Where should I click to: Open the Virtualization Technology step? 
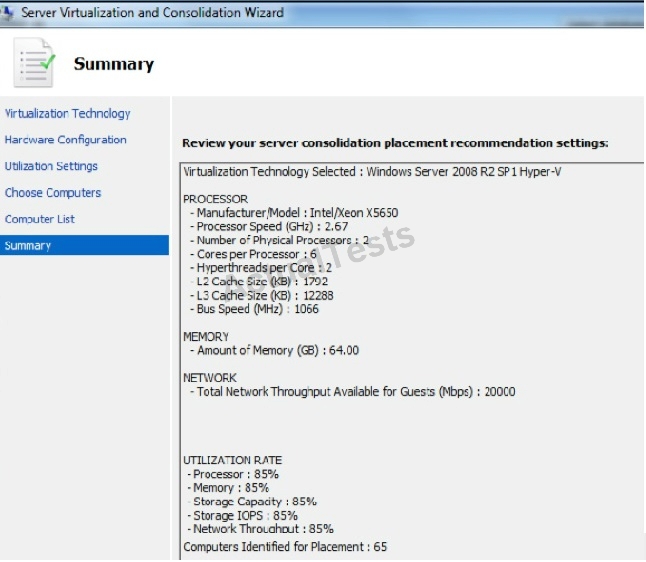tap(68, 113)
